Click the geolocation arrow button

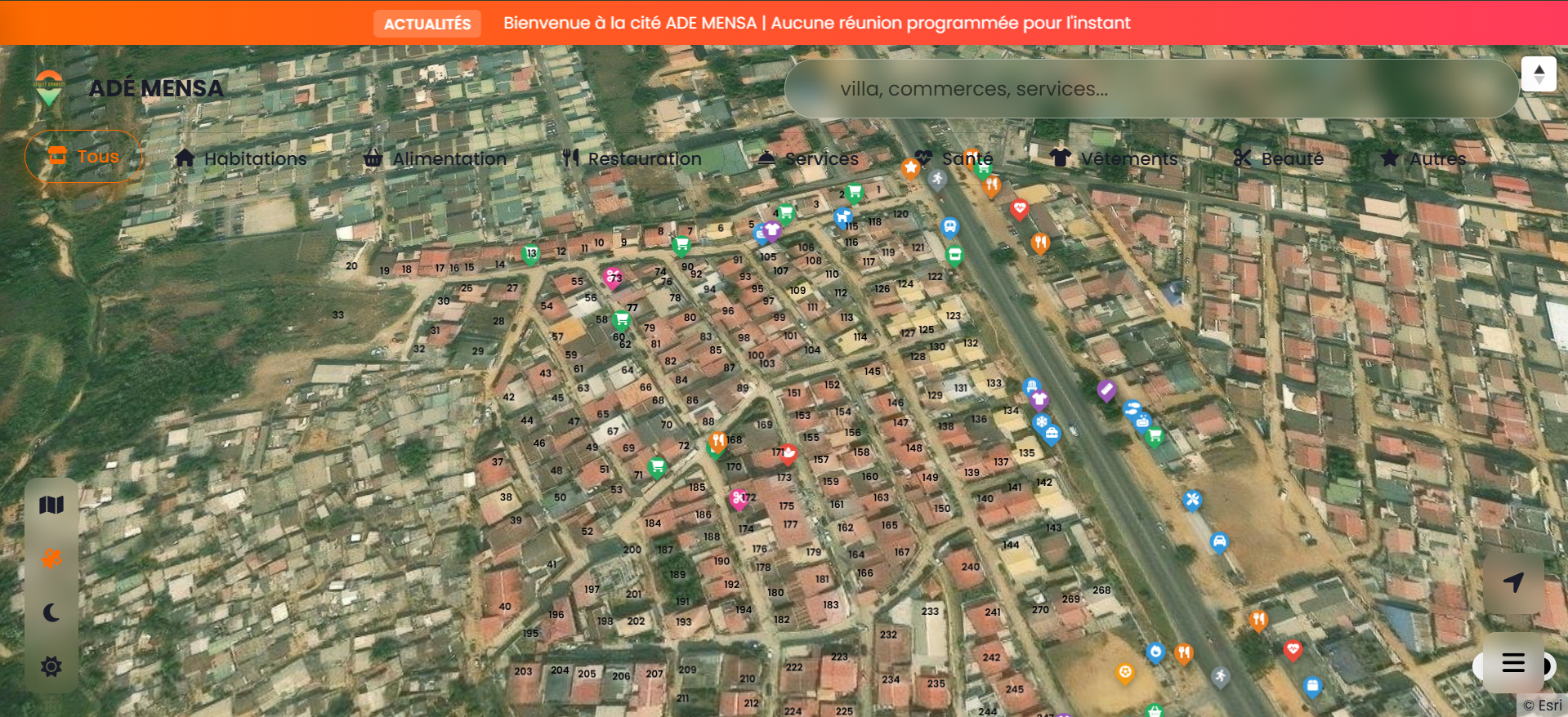pyautogui.click(x=1513, y=582)
